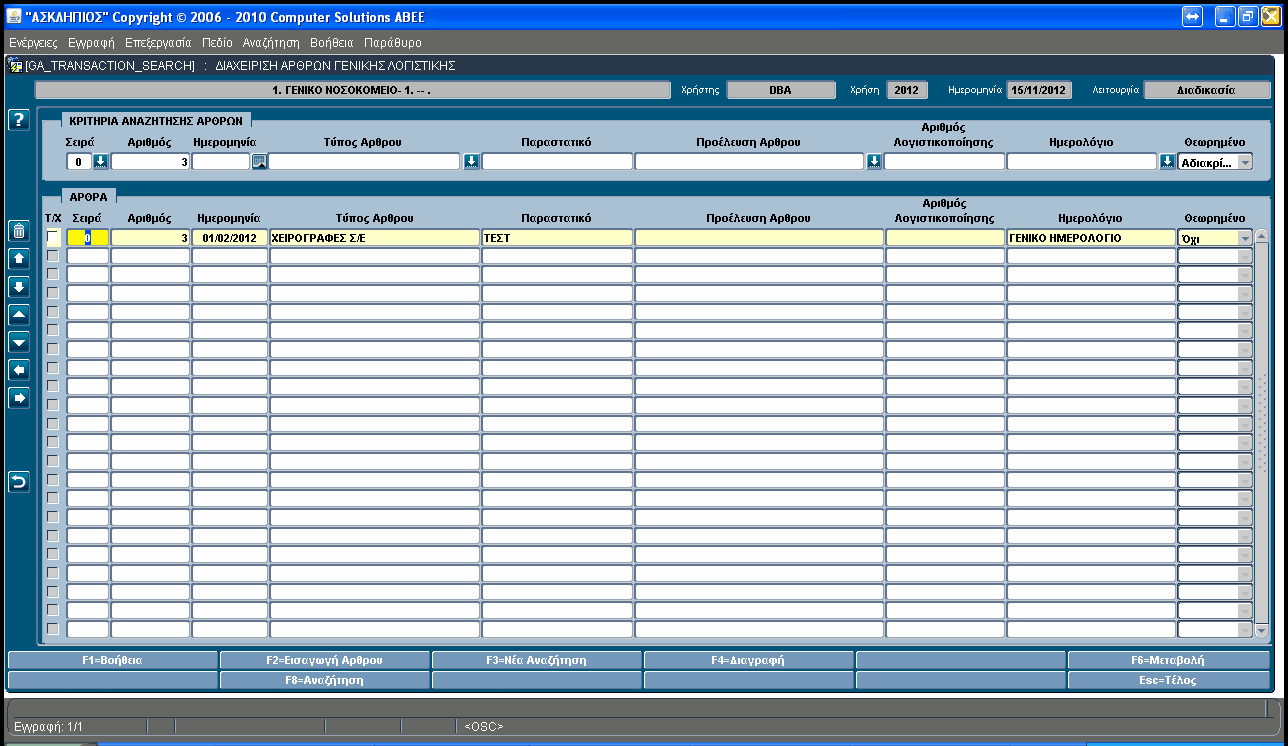This screenshot has height=746, width=1288.
Task: Click Χρήση value 2012
Action: [906, 90]
